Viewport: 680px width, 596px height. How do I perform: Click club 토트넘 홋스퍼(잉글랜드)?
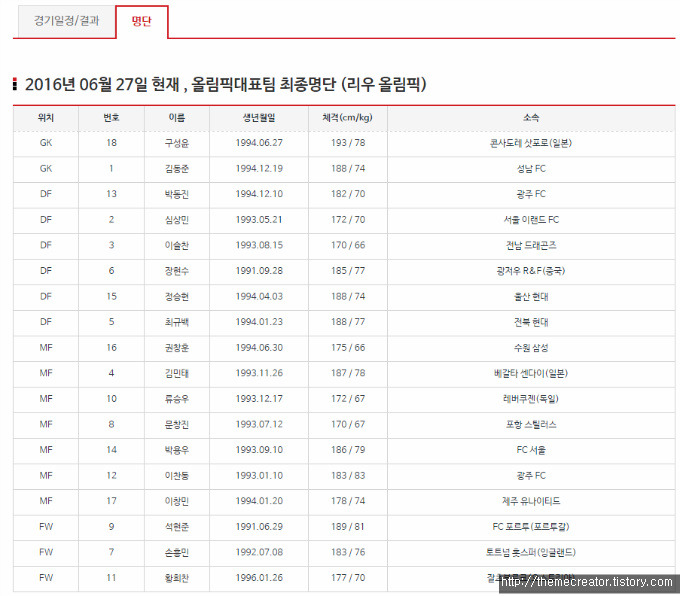pyautogui.click(x=531, y=553)
